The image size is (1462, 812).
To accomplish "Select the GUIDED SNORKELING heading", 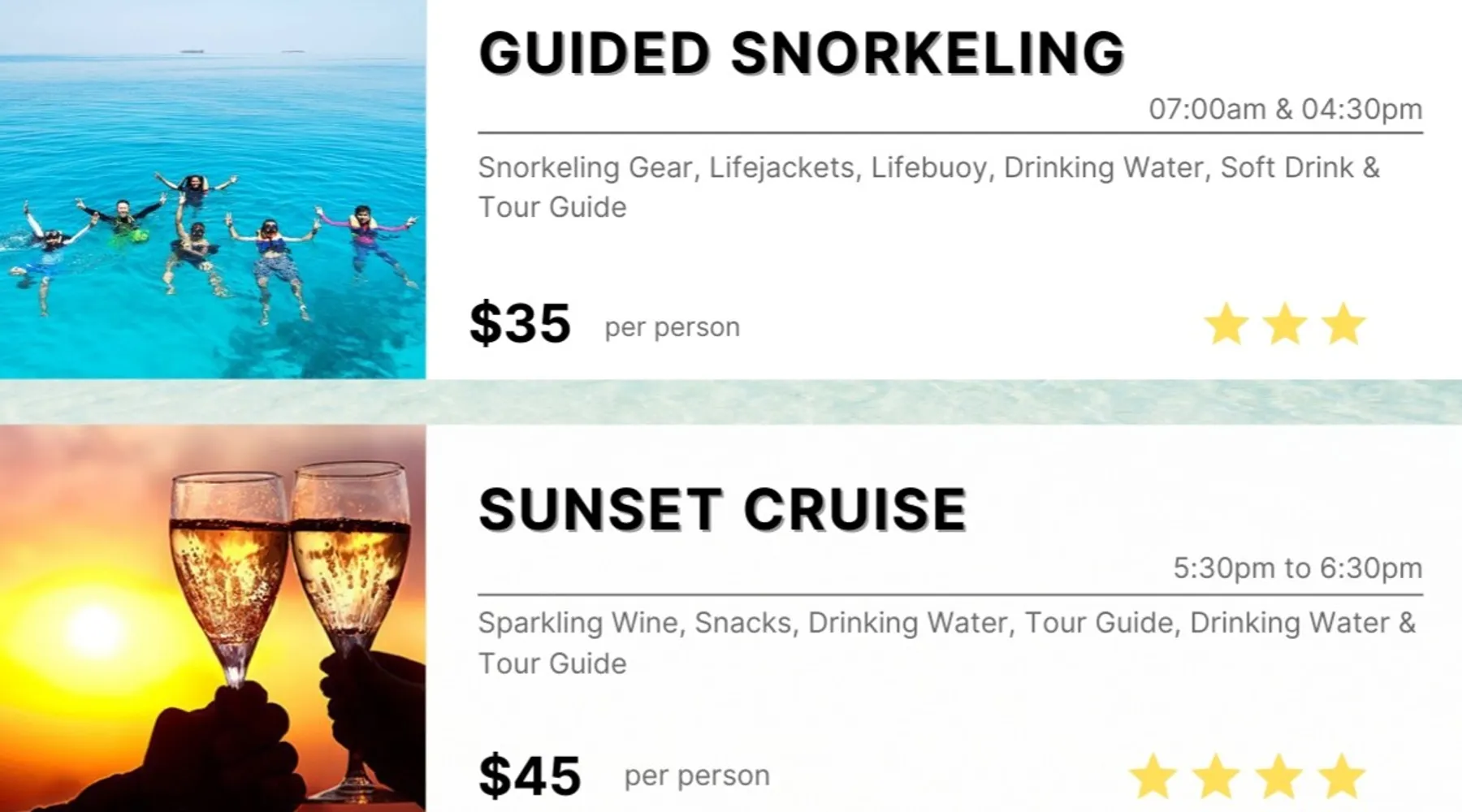I will (x=802, y=54).
